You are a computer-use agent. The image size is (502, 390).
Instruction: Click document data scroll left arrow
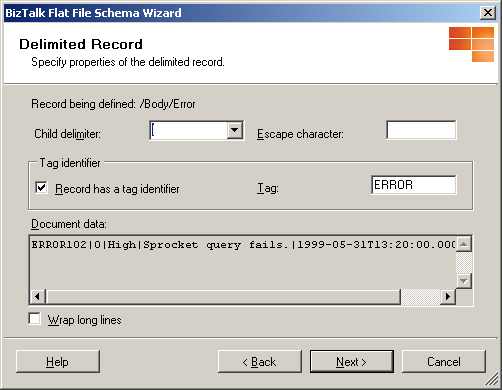(x=37, y=296)
